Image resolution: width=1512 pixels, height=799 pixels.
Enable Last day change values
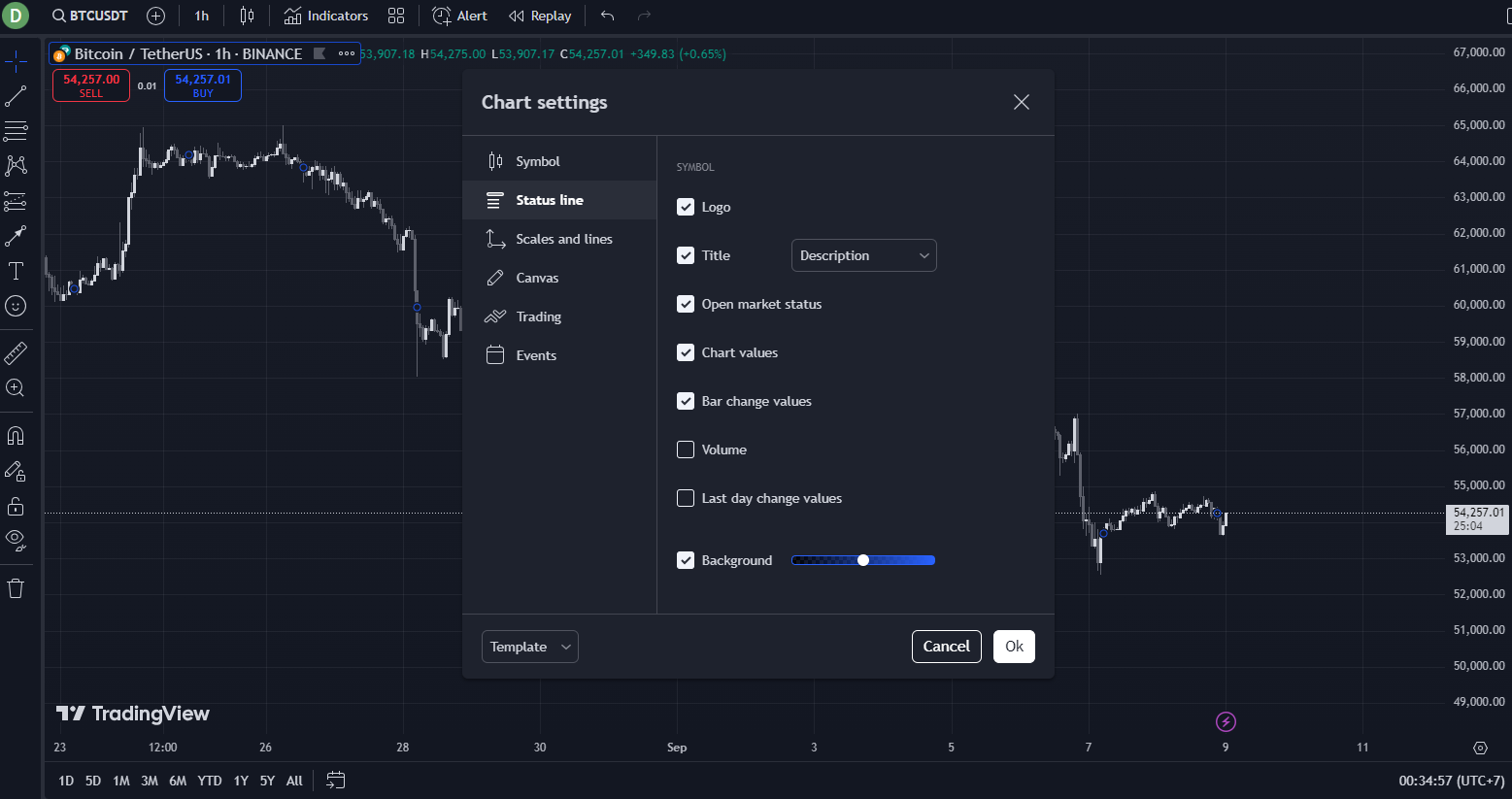pyautogui.click(x=686, y=498)
